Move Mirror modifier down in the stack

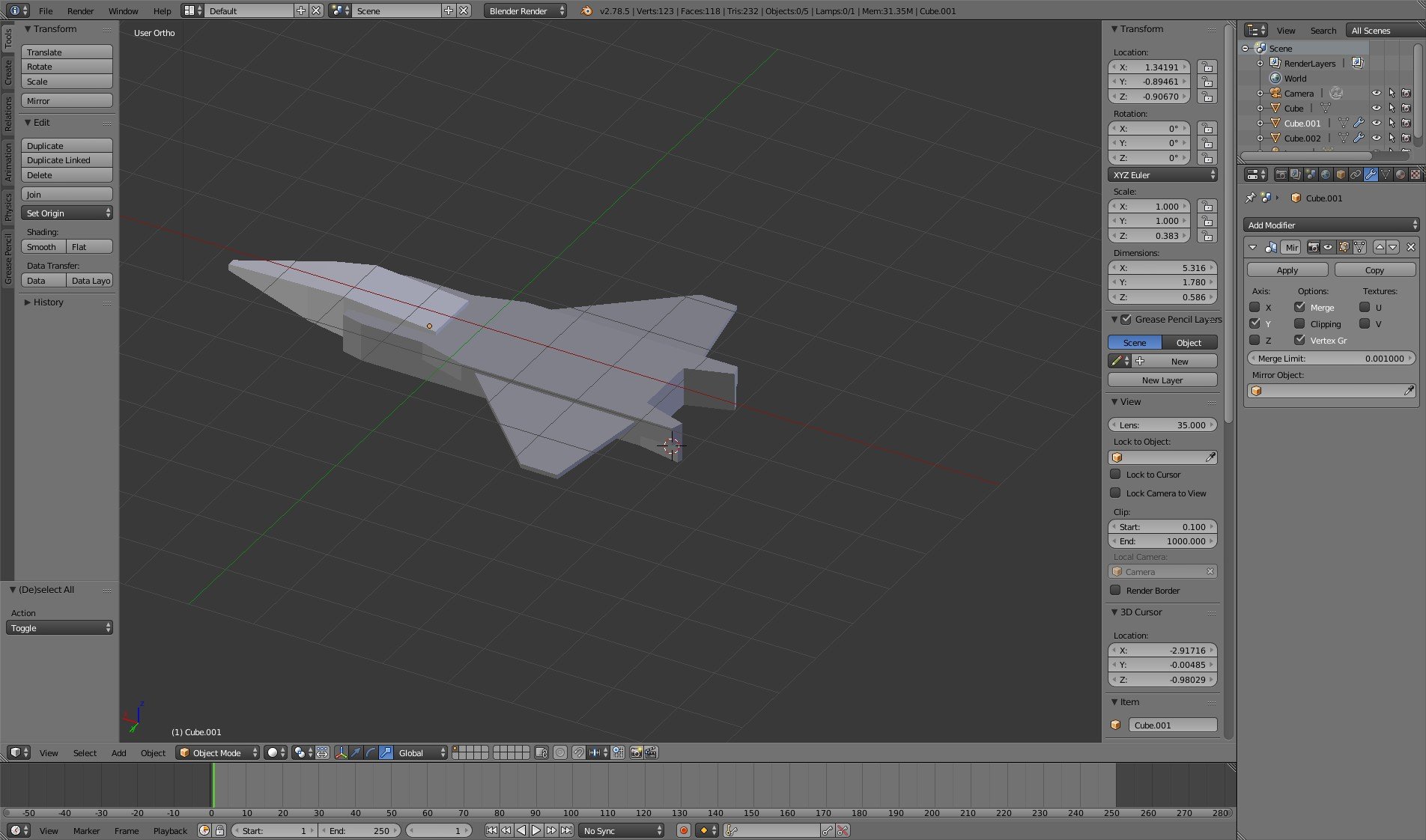(1393, 247)
